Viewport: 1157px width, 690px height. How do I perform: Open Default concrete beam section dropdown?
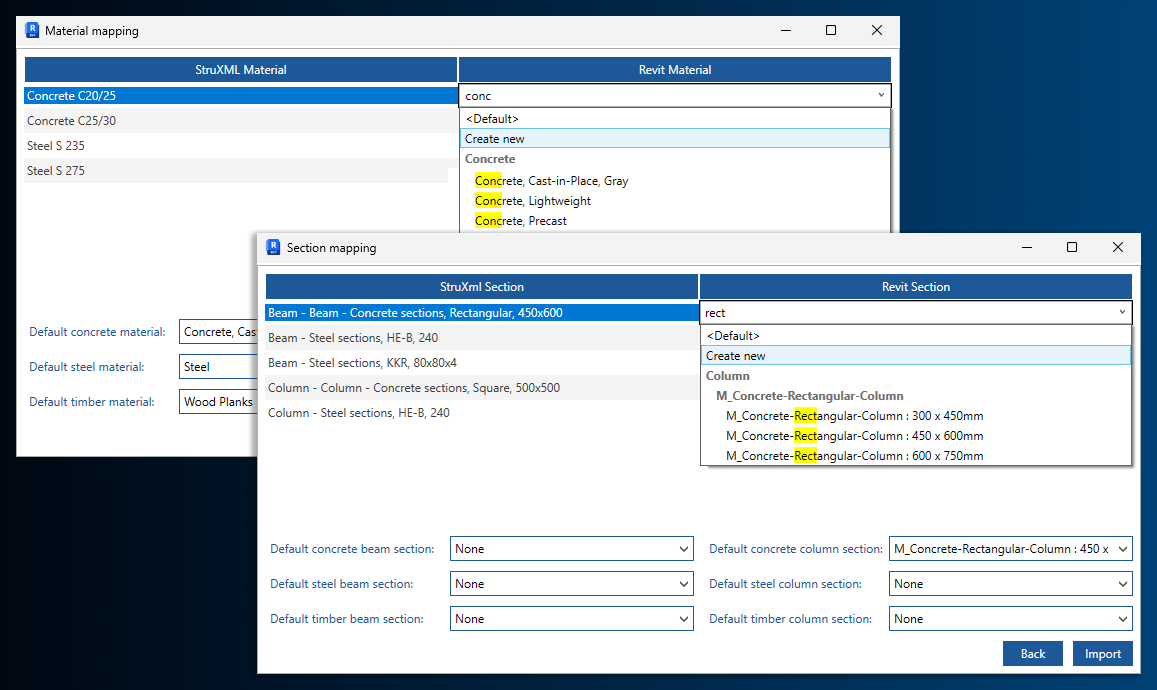tap(572, 549)
